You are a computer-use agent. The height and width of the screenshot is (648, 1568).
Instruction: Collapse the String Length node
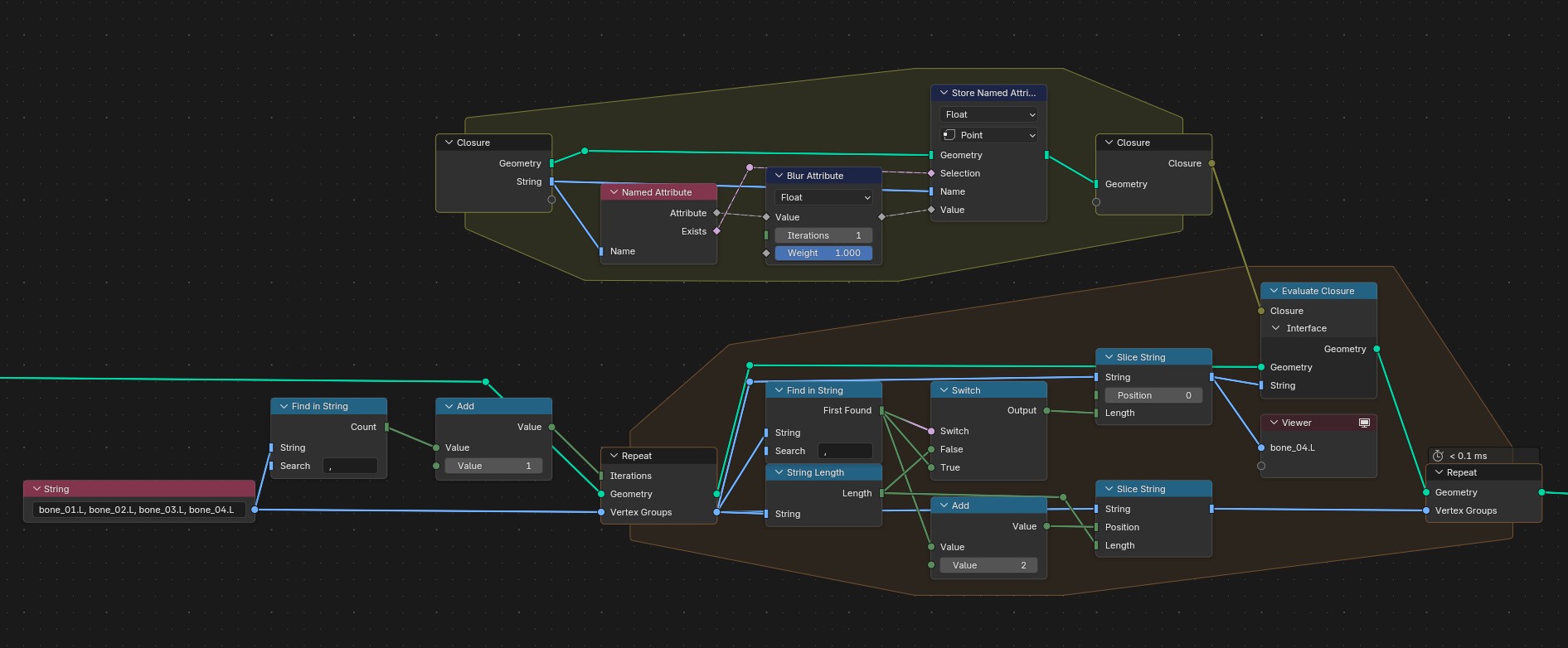tap(779, 472)
